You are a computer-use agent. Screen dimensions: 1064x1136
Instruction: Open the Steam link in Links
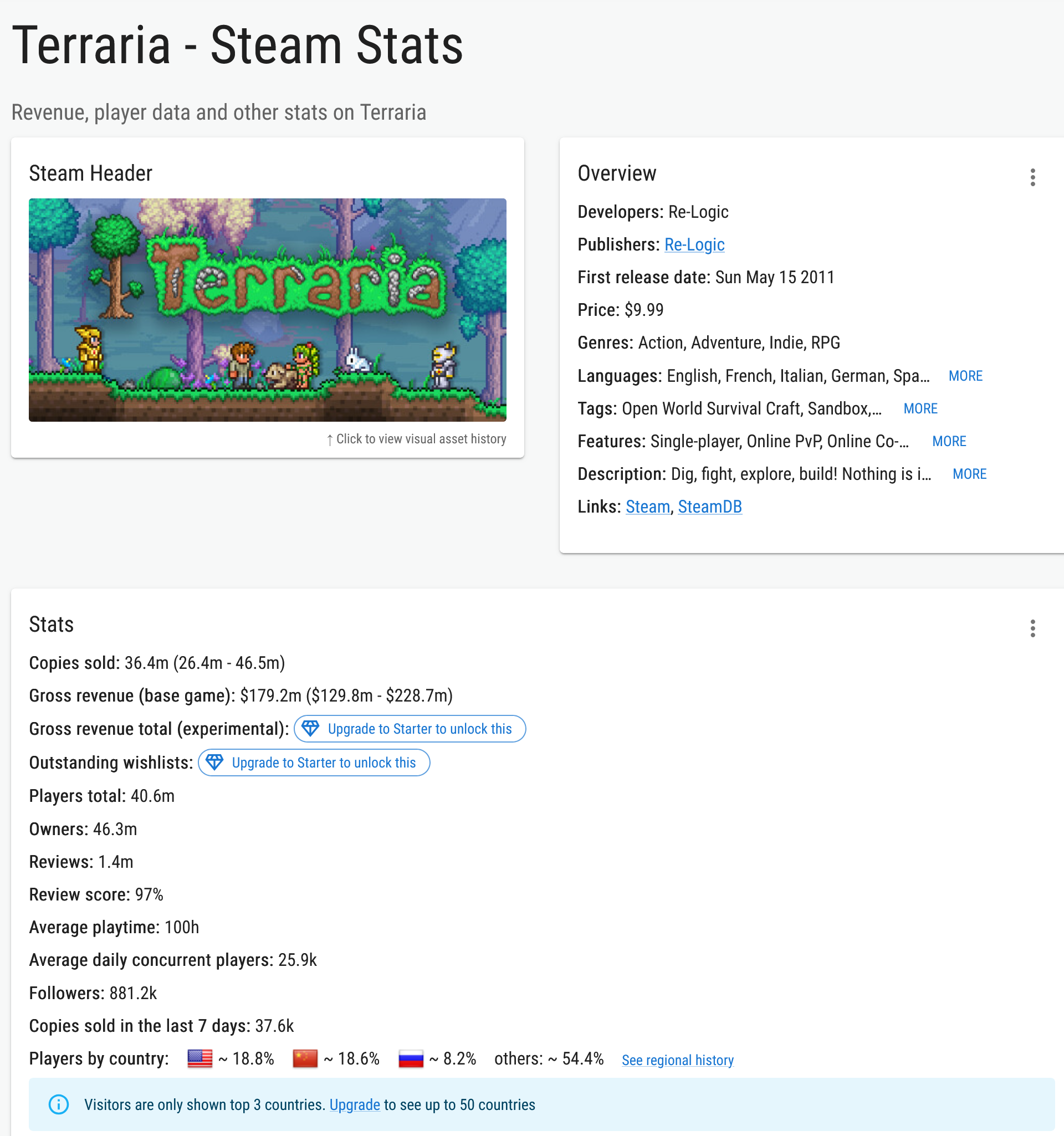click(647, 506)
